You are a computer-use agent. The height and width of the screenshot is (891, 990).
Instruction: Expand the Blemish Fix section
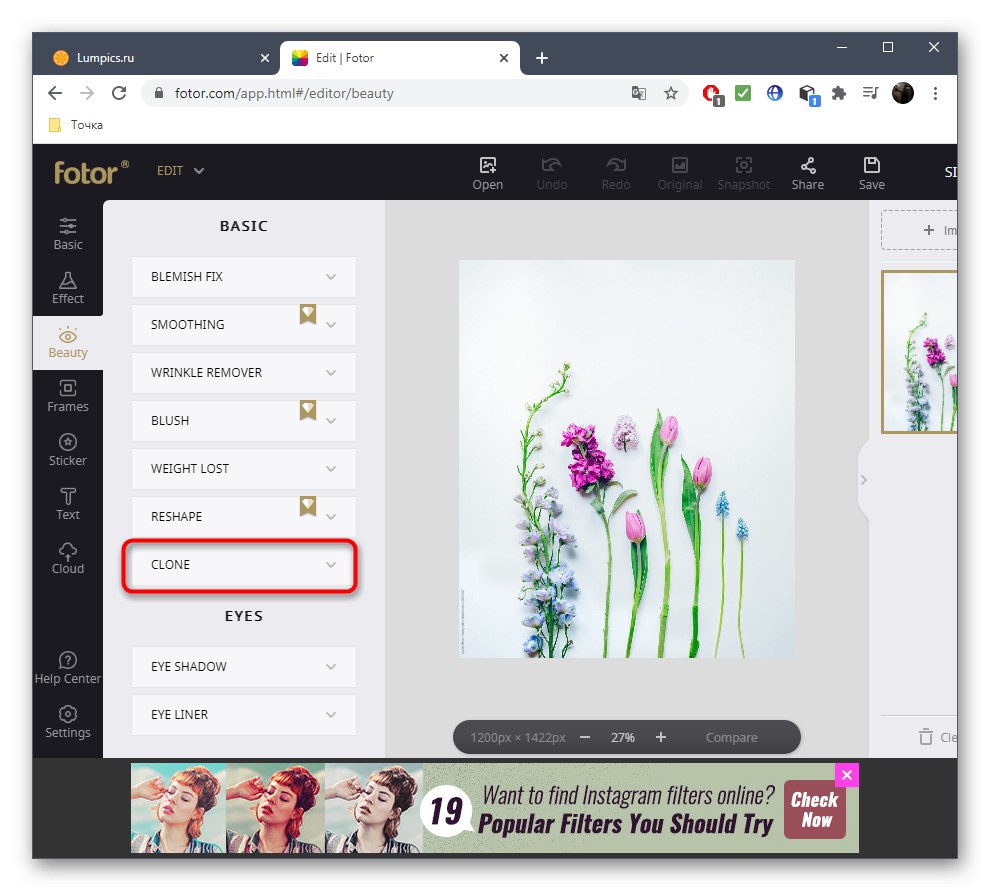tap(243, 277)
